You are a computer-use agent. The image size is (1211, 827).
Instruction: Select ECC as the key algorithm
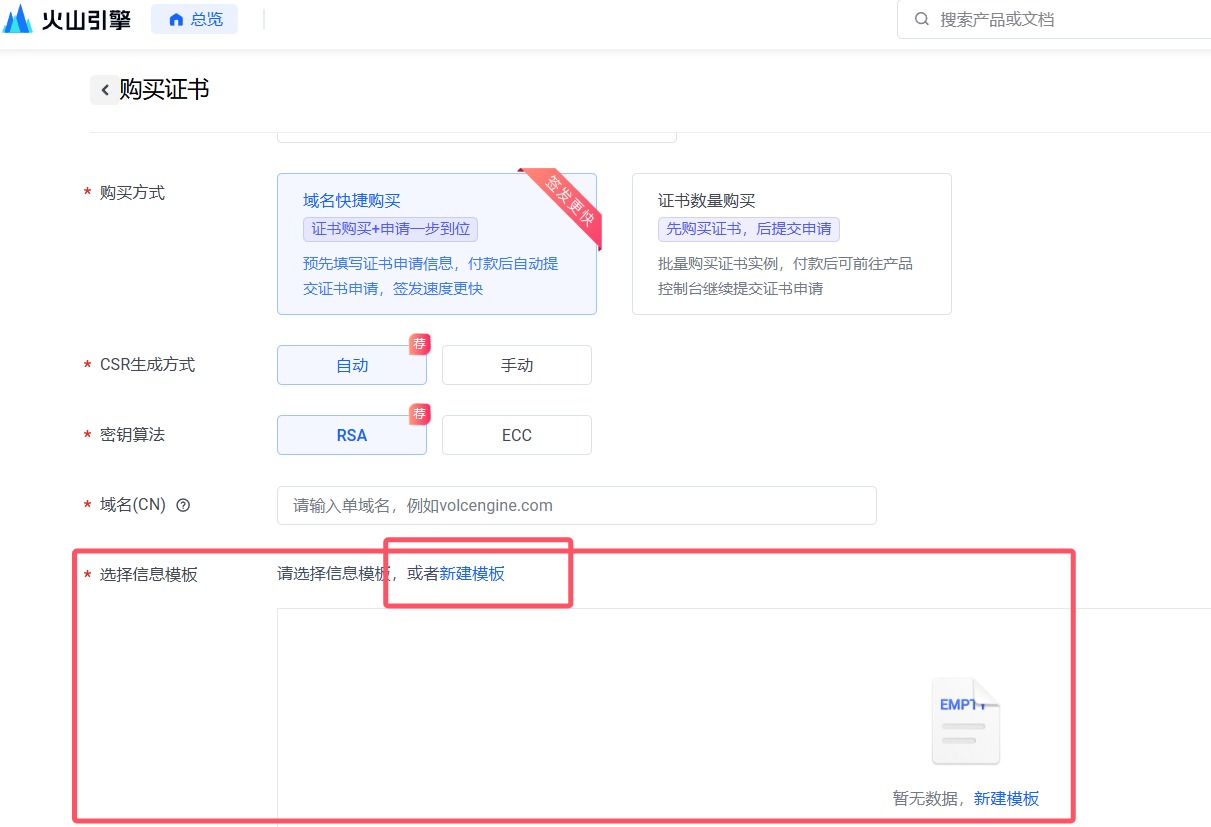tap(516, 435)
